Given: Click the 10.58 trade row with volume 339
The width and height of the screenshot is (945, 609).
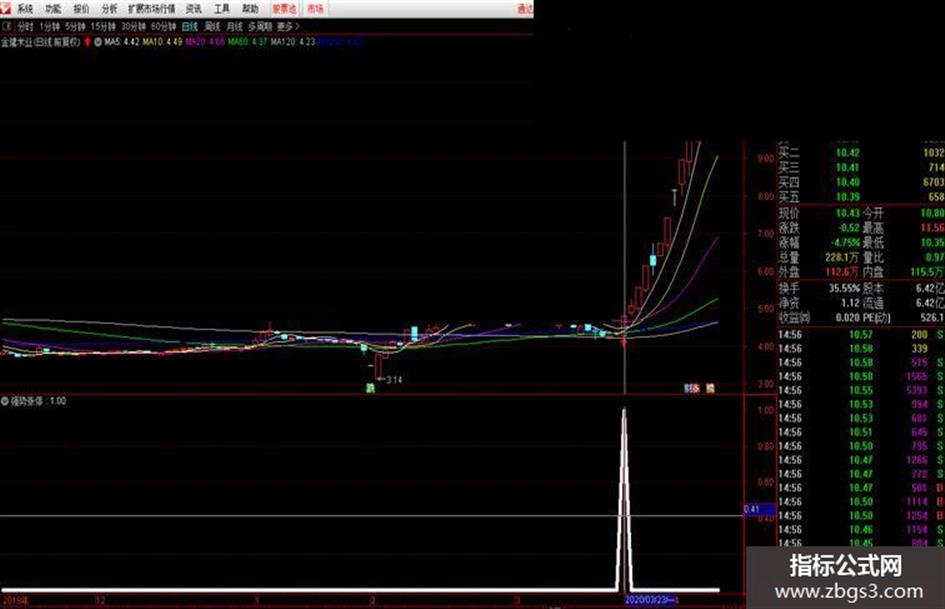Looking at the screenshot, I should pos(861,349).
